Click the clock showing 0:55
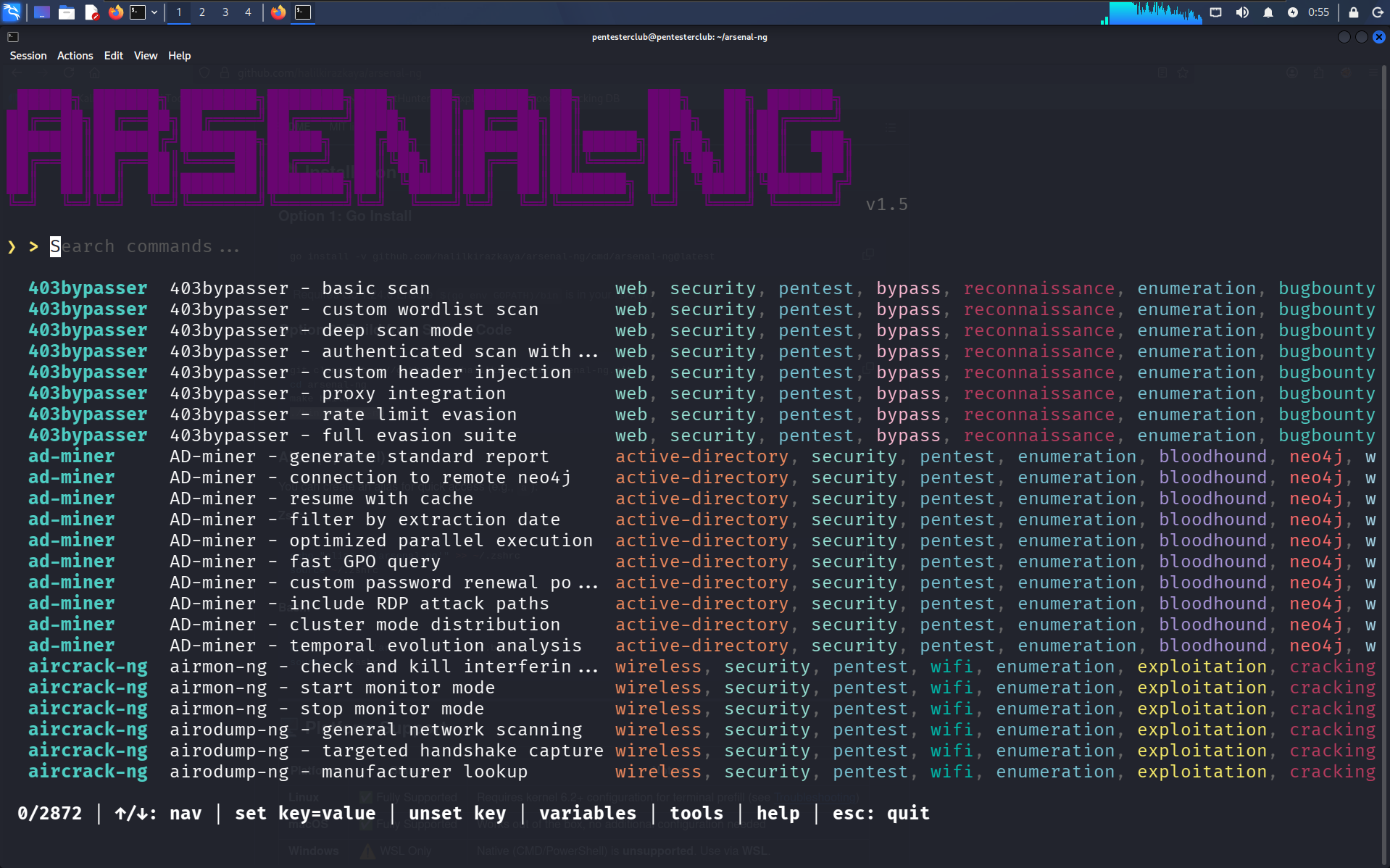The width and height of the screenshot is (1390, 868). pos(1319,12)
